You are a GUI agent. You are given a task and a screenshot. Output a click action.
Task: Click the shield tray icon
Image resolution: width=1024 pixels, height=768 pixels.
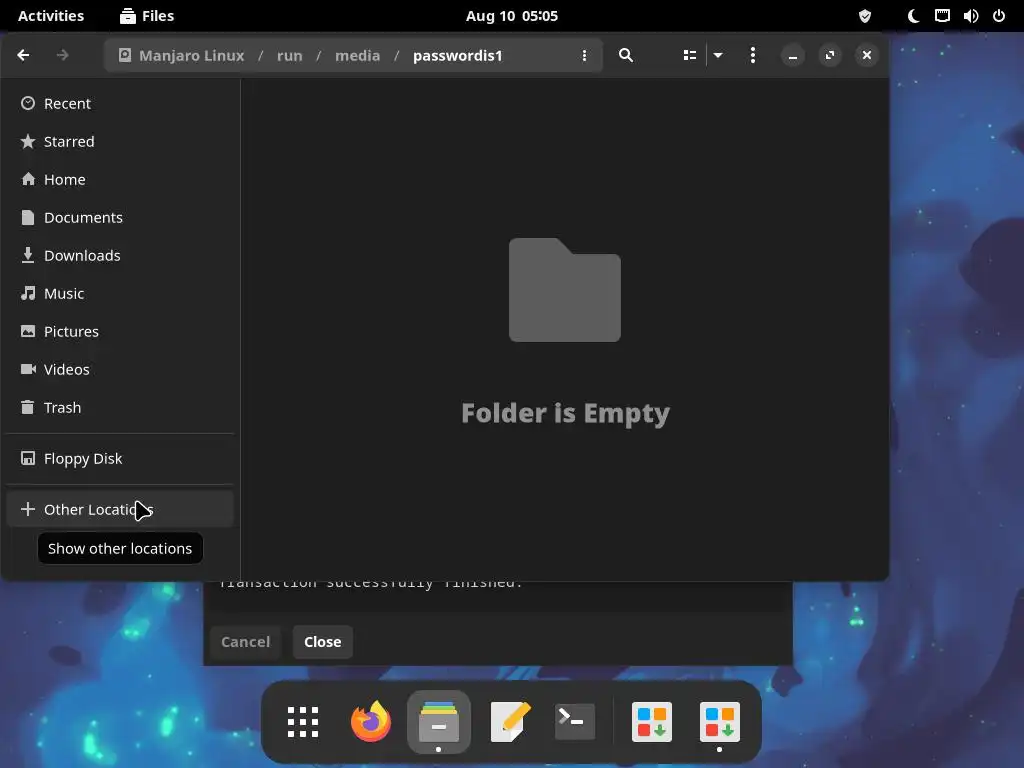point(865,16)
